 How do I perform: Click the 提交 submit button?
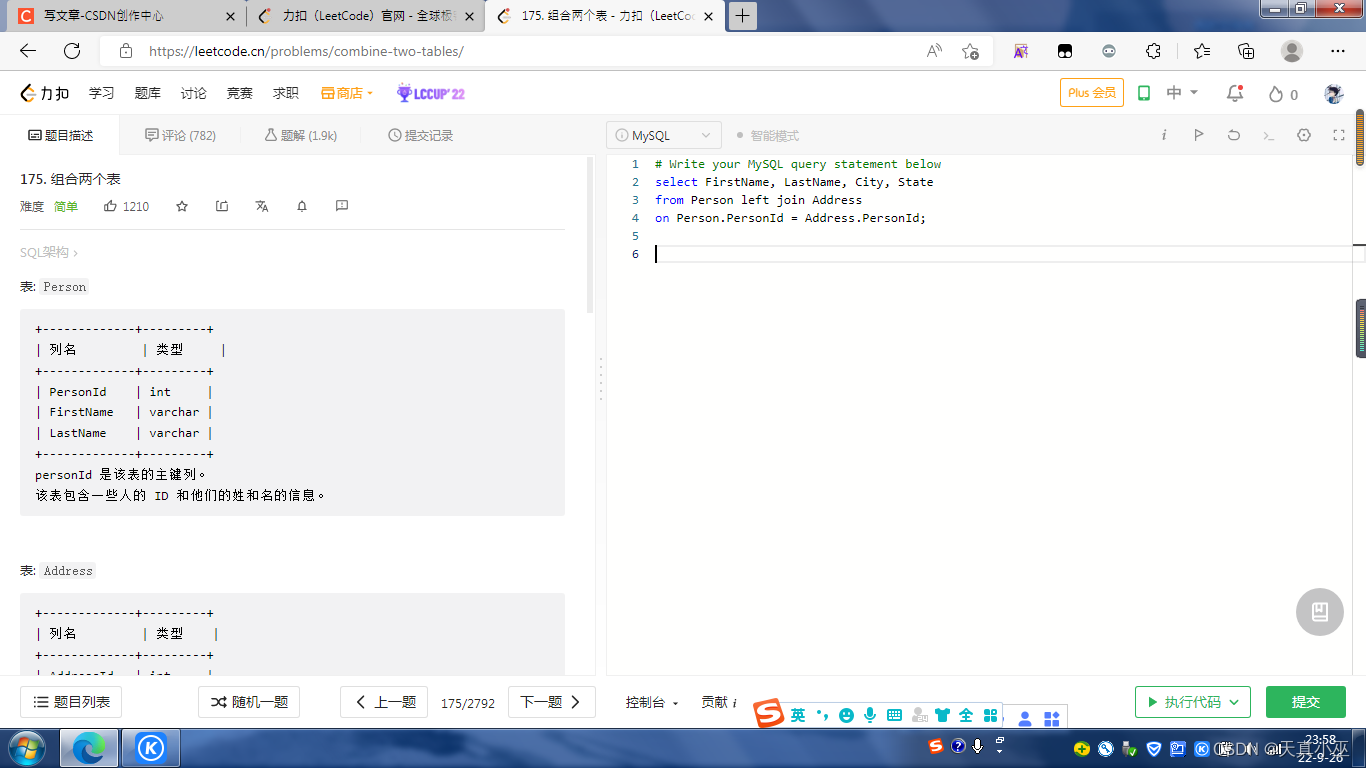[1306, 702]
